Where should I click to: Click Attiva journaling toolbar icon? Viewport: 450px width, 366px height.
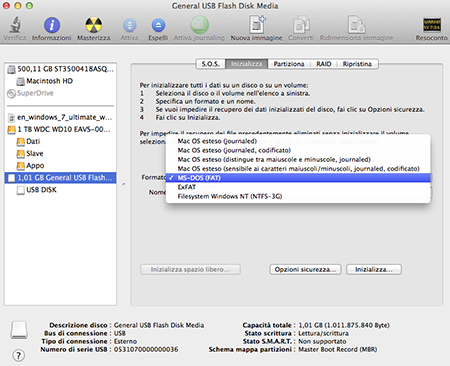click(x=199, y=25)
